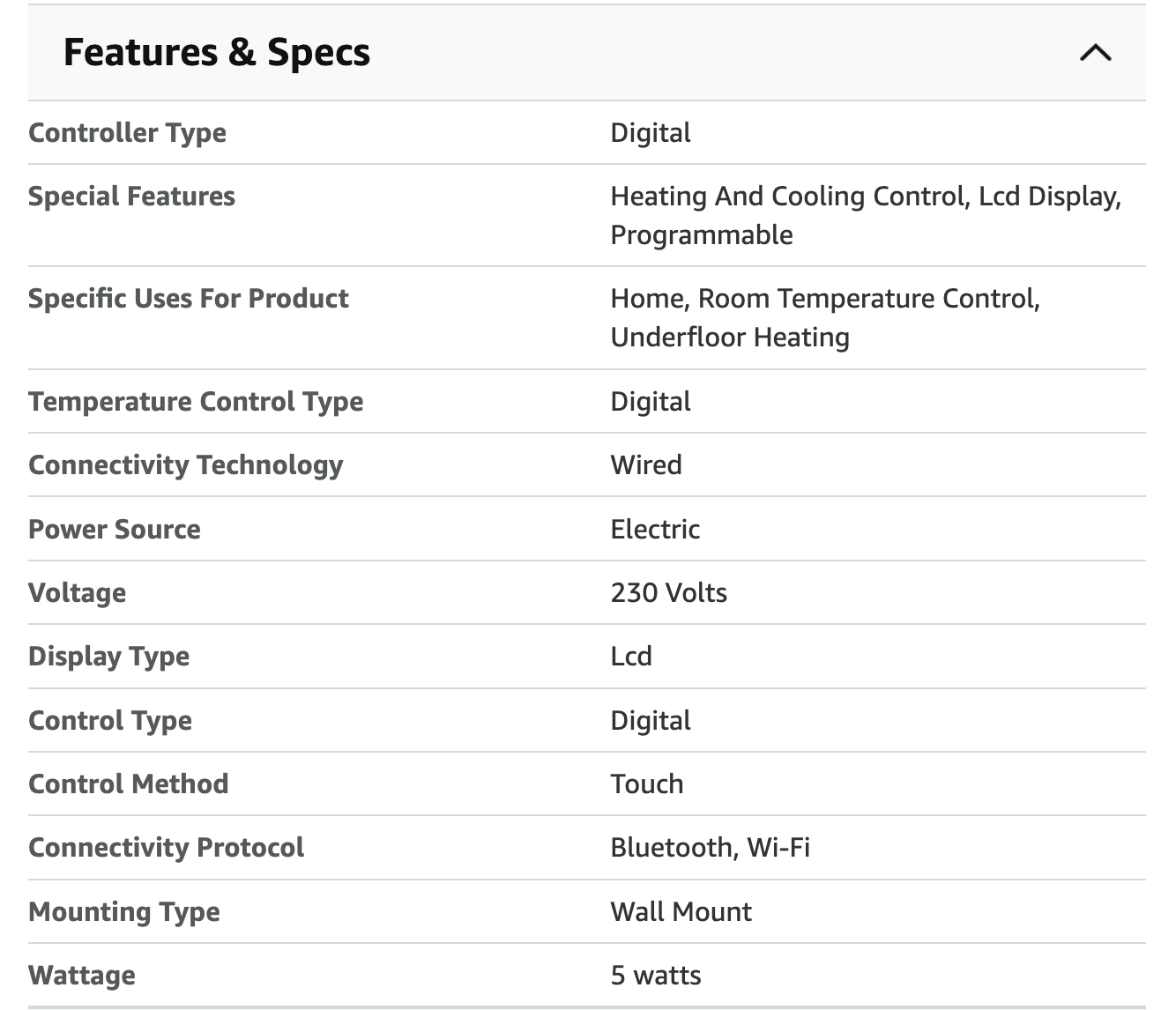The image size is (1176, 1010).
Task: Select the Wall Mount mounting value
Action: tap(680, 911)
